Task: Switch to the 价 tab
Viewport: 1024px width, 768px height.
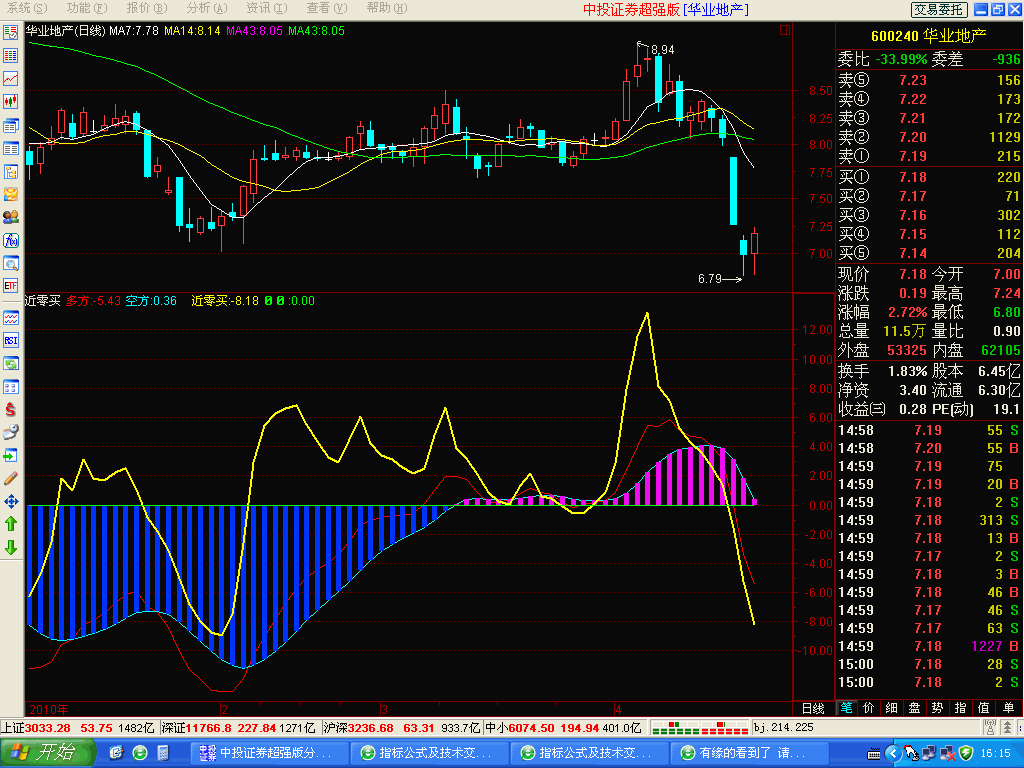Action: tap(868, 708)
